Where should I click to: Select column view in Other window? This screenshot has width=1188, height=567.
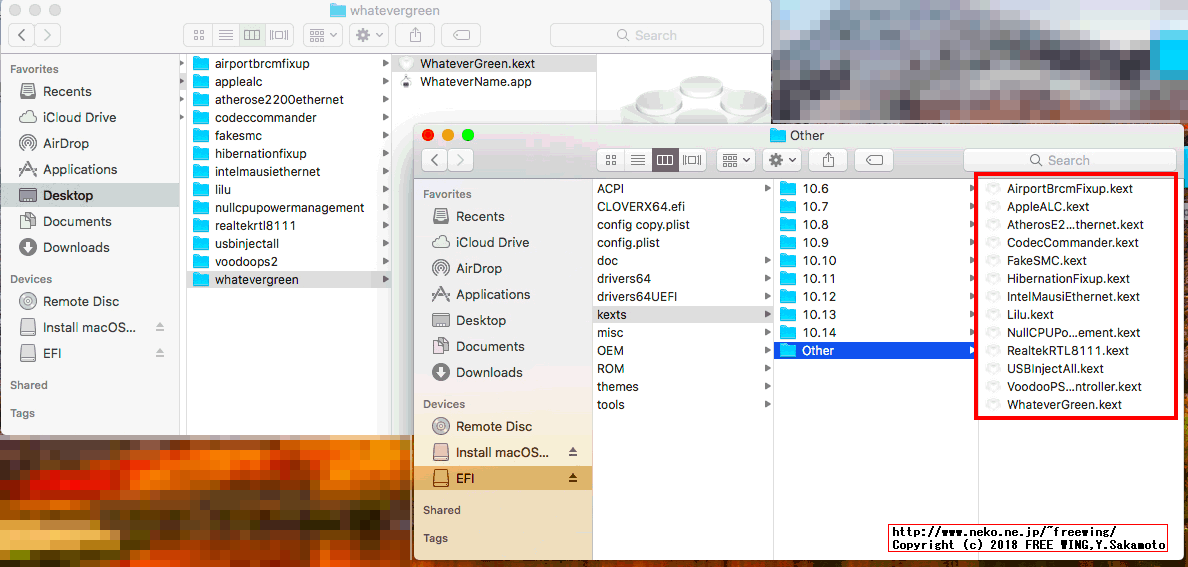click(665, 160)
